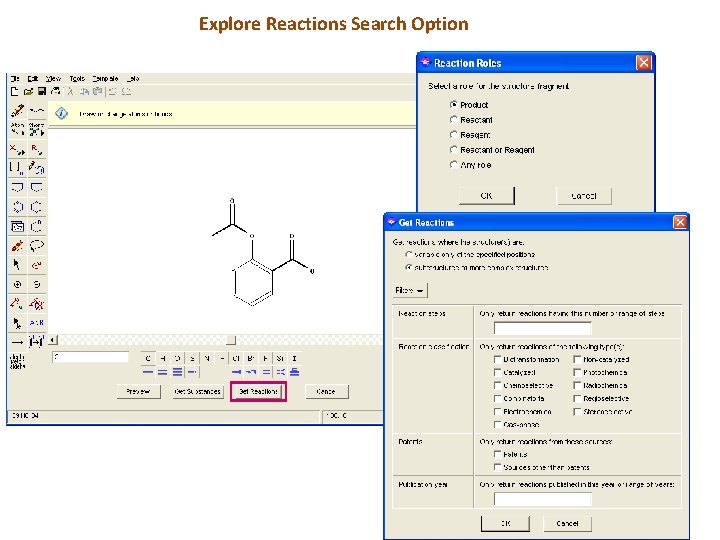This screenshot has height=540, width=720.
Task: Click the reaction steps number field
Action: (543, 328)
